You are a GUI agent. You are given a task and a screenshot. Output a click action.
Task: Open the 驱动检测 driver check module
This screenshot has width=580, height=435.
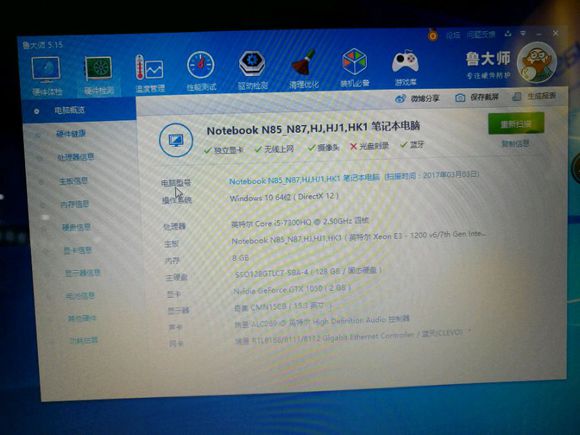(x=252, y=70)
